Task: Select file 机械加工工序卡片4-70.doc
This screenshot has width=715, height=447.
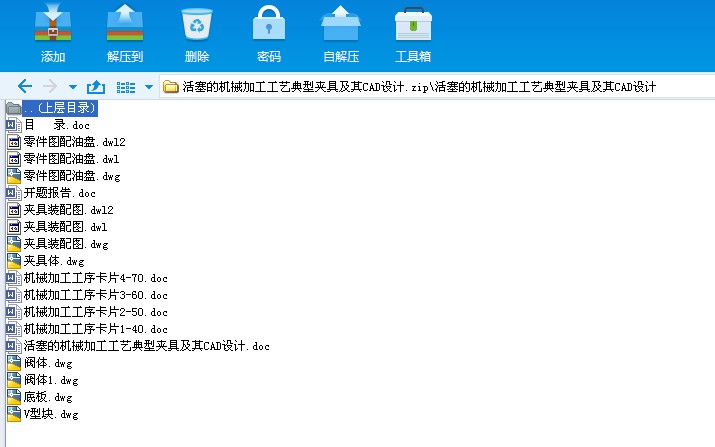Action: click(x=96, y=278)
